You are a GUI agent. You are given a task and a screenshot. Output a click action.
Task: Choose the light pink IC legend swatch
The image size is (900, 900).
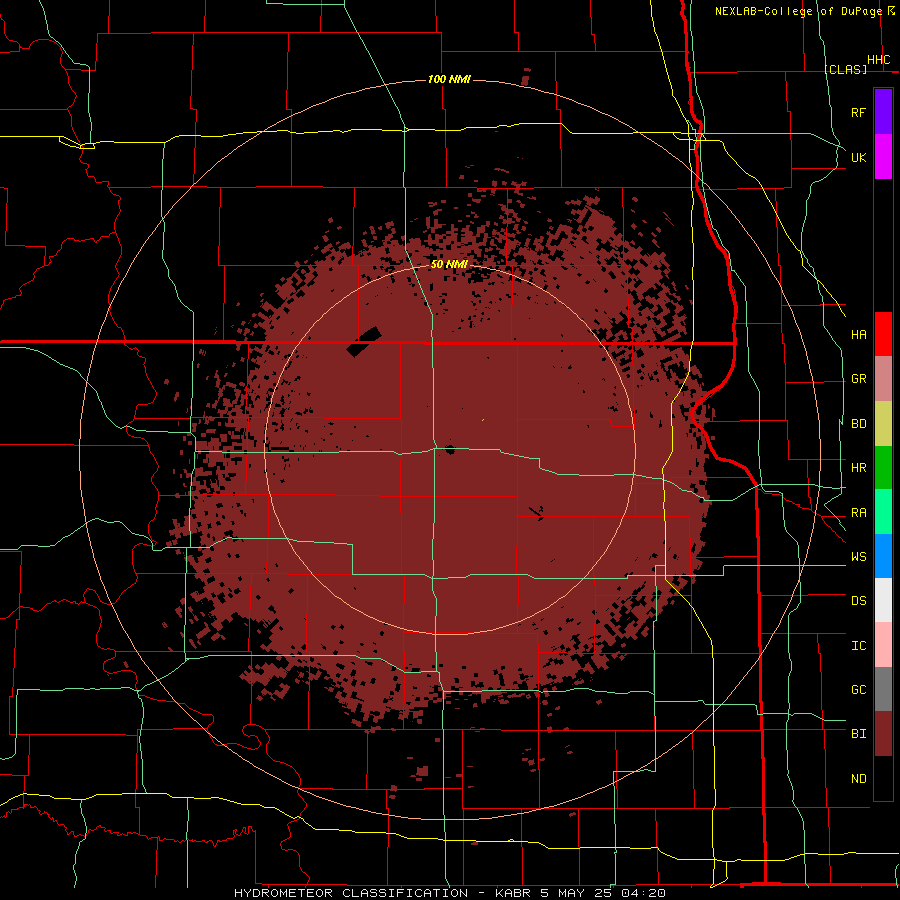(883, 645)
